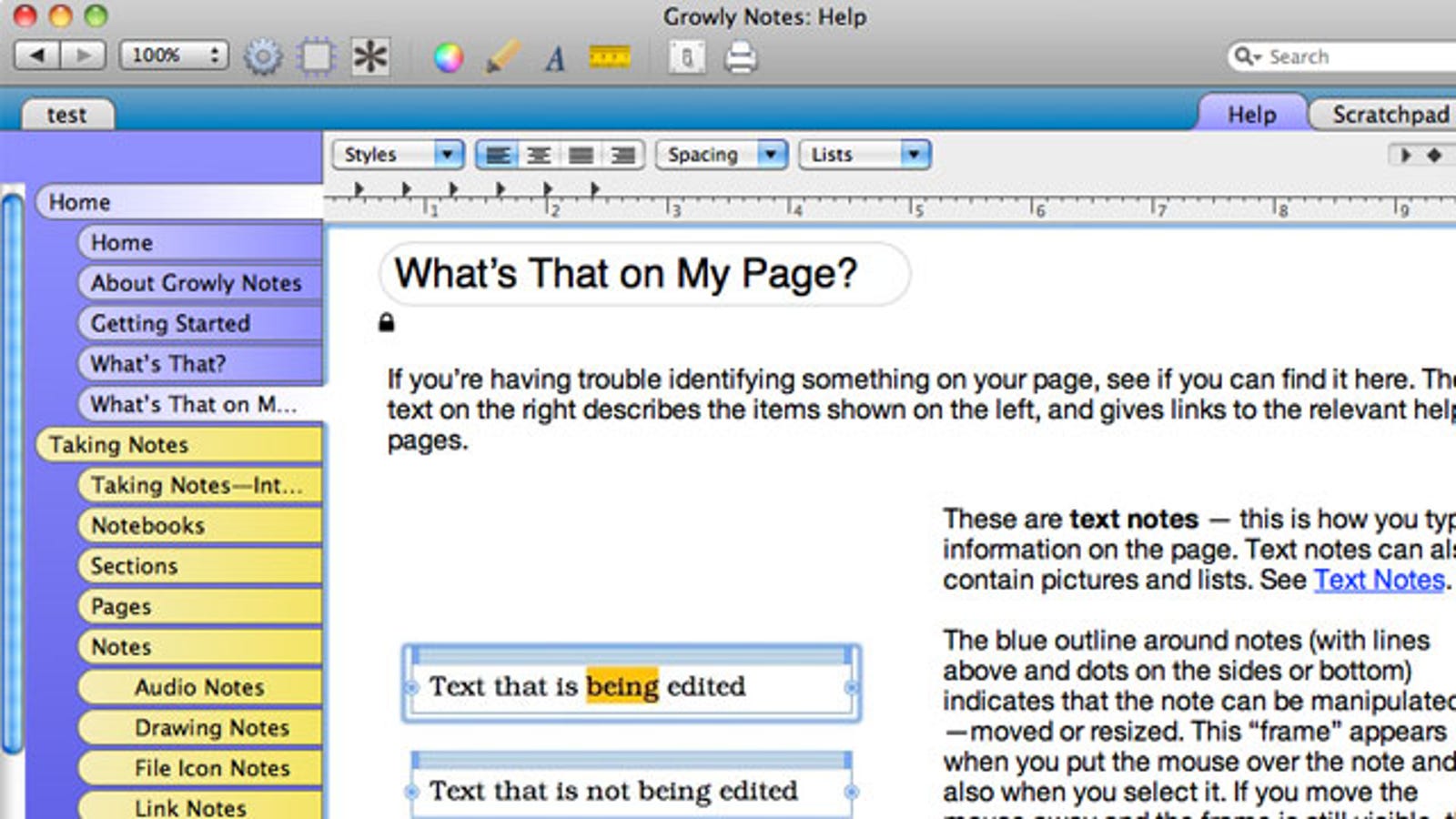Click the last tab stop marker on ruler
1456x819 pixels.
594,189
